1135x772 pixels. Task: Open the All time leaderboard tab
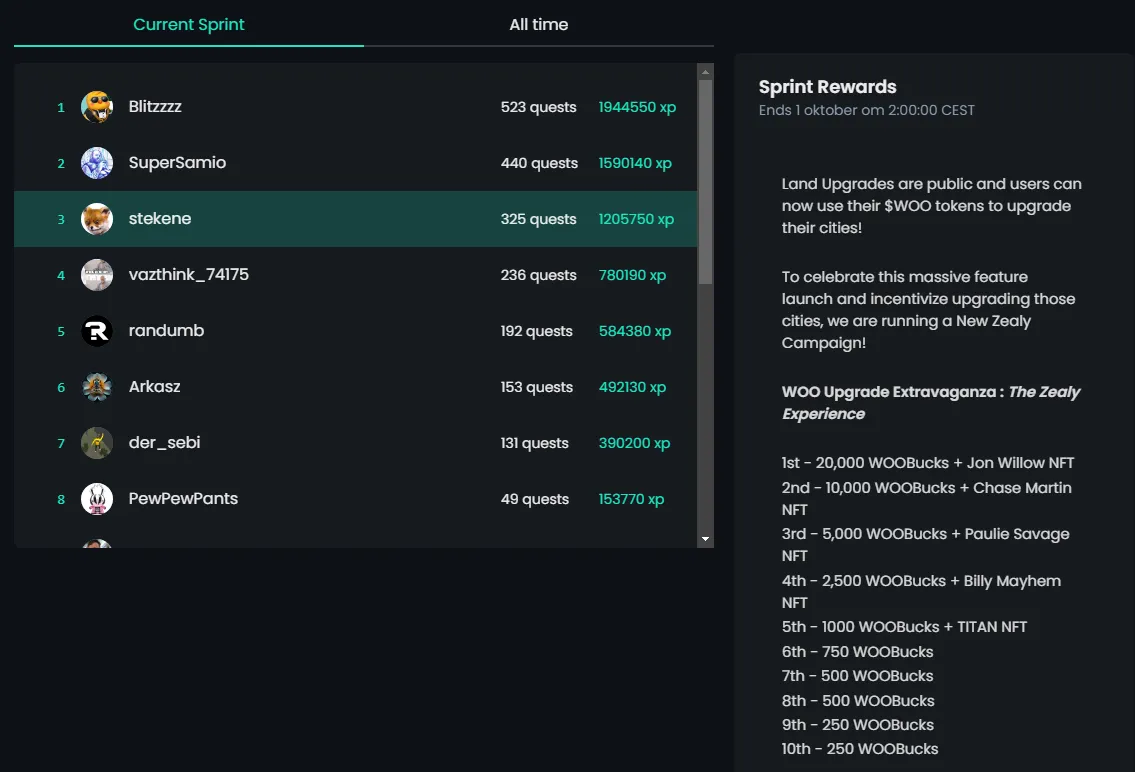tap(538, 25)
